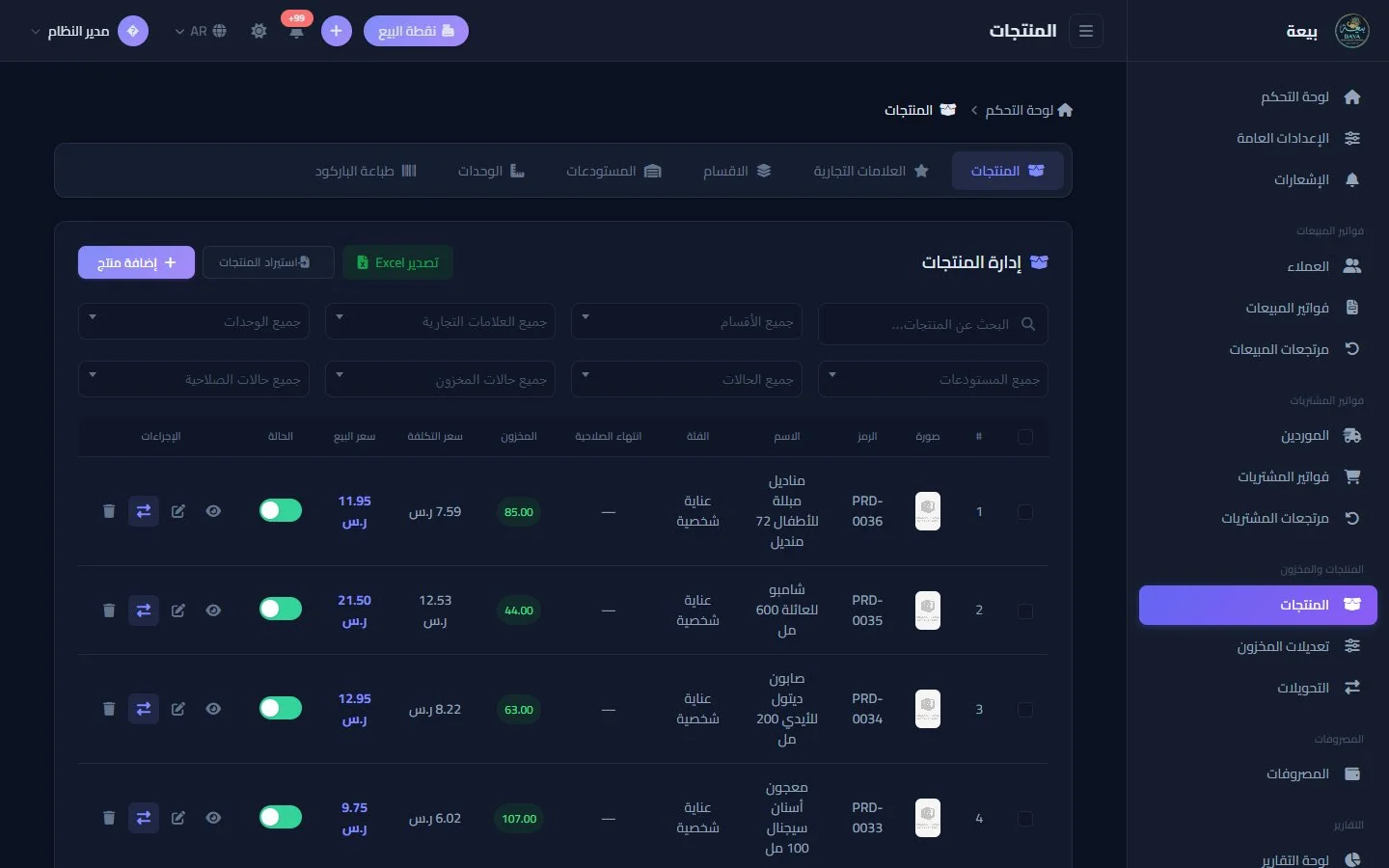Image resolution: width=1389 pixels, height=868 pixels.
Task: Click the بيعة logo in sidebar
Action: (1351, 31)
